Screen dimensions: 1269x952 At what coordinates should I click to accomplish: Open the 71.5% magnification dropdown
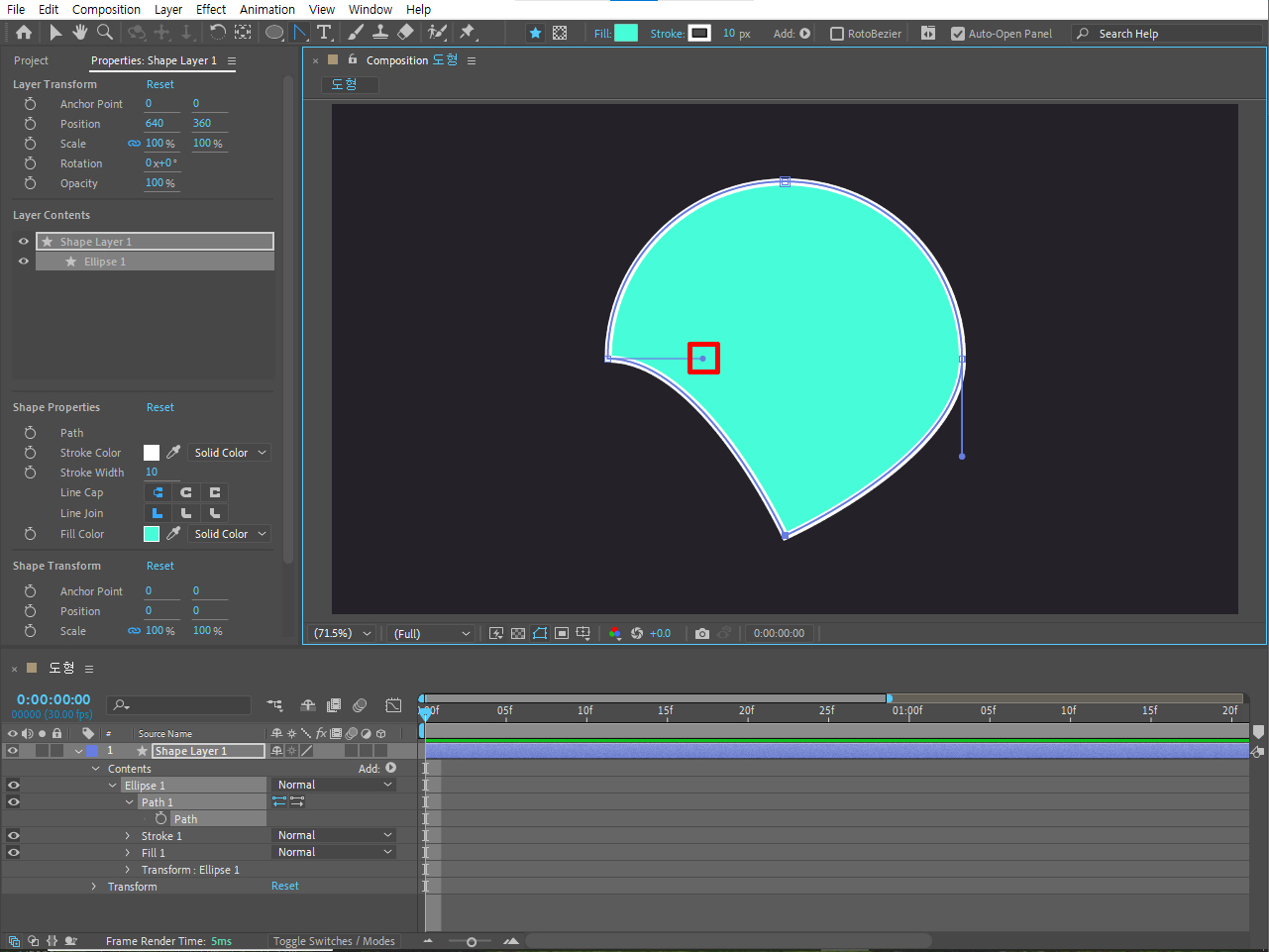click(x=342, y=633)
